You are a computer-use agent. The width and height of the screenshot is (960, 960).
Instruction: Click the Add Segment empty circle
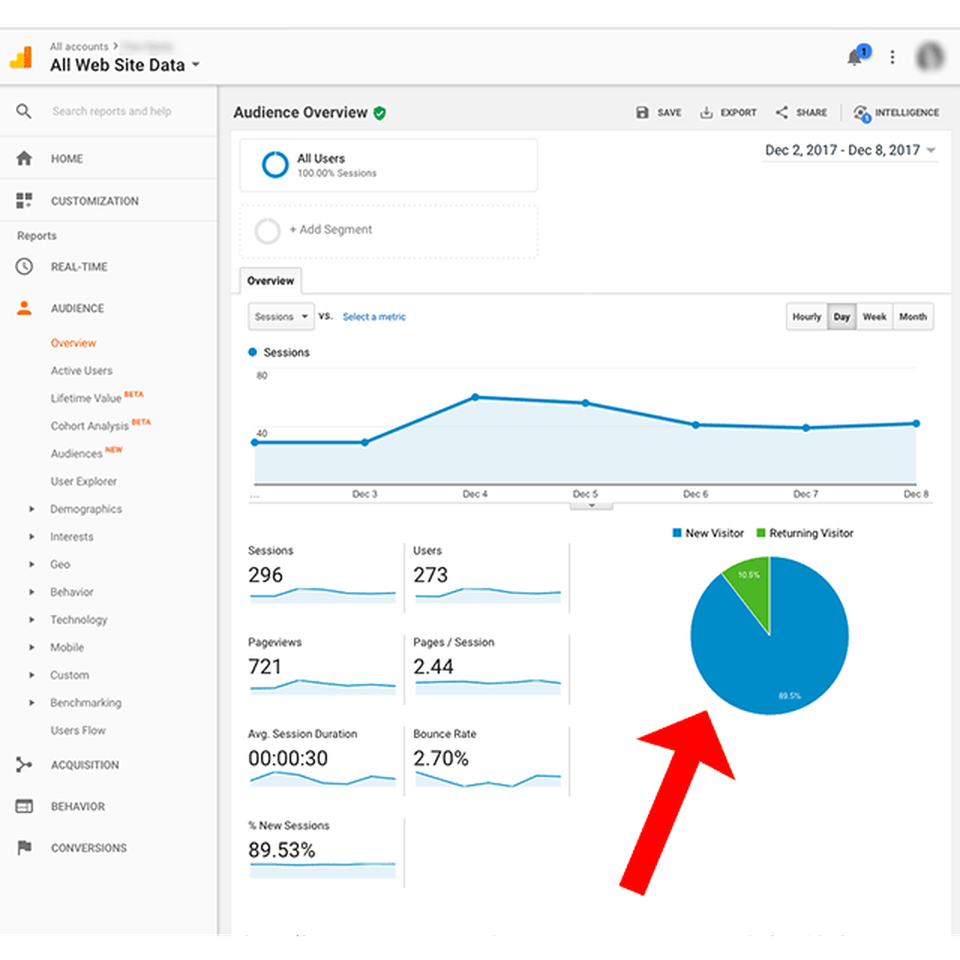coord(268,231)
